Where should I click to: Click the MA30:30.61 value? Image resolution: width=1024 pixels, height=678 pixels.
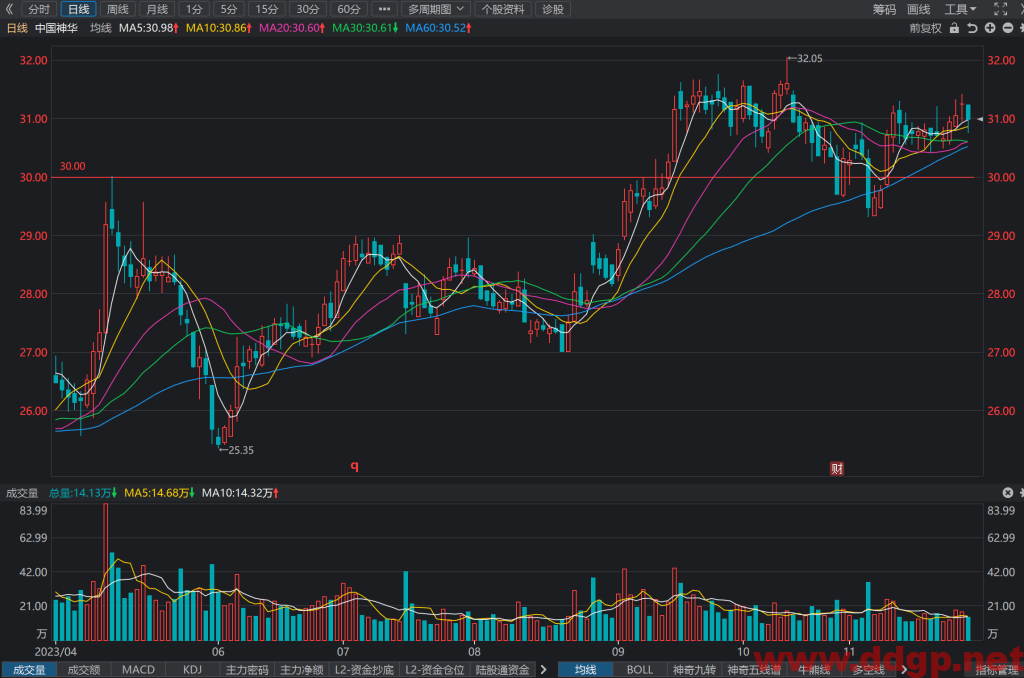point(365,28)
